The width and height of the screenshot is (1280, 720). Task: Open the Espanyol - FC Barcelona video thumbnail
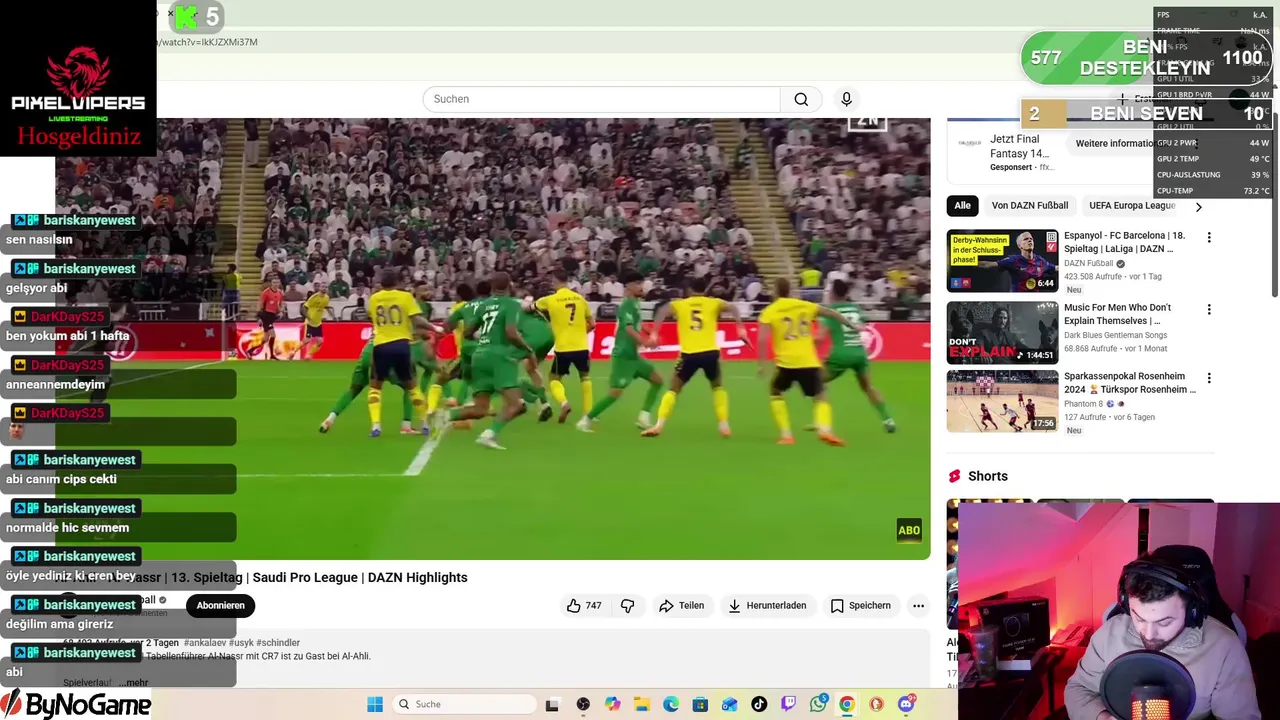(1002, 261)
